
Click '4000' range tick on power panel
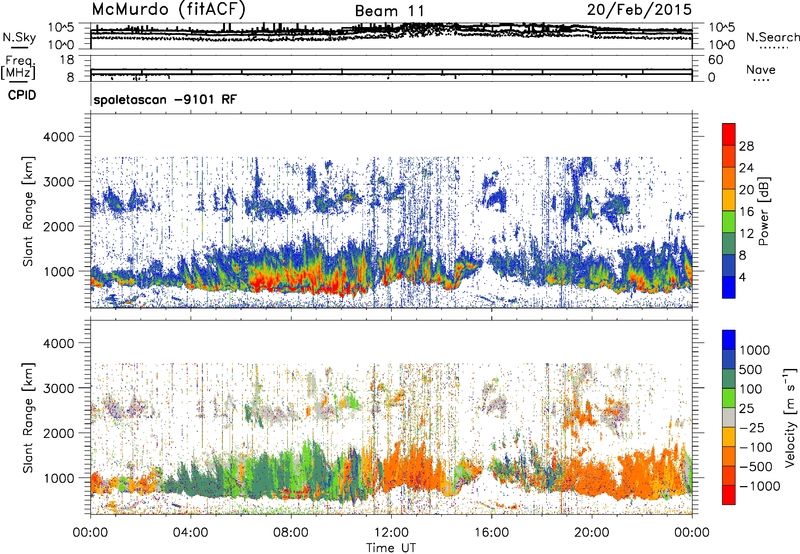[57, 137]
